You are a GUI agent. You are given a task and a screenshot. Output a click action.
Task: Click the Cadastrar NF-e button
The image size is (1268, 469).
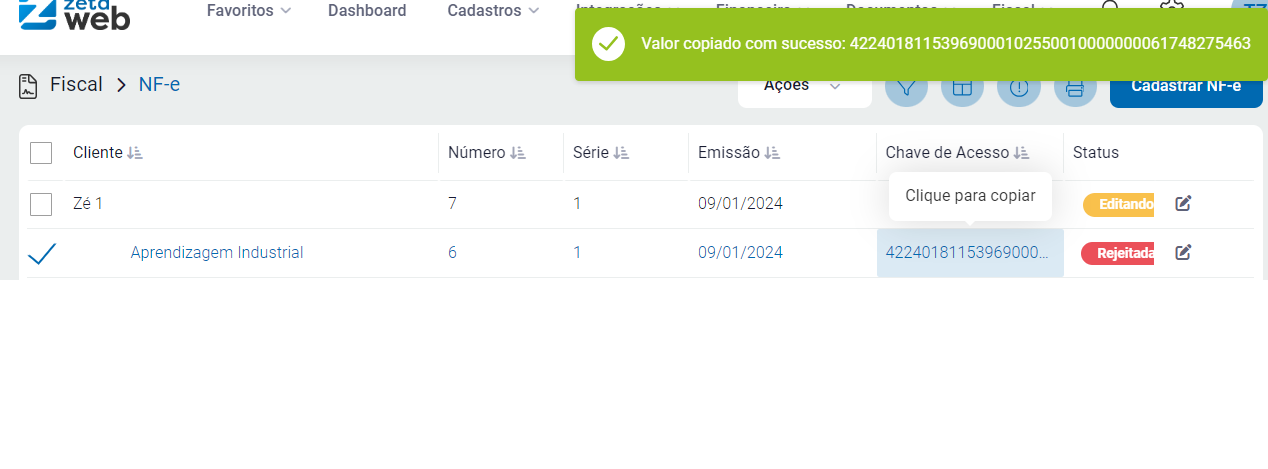click(1185, 88)
